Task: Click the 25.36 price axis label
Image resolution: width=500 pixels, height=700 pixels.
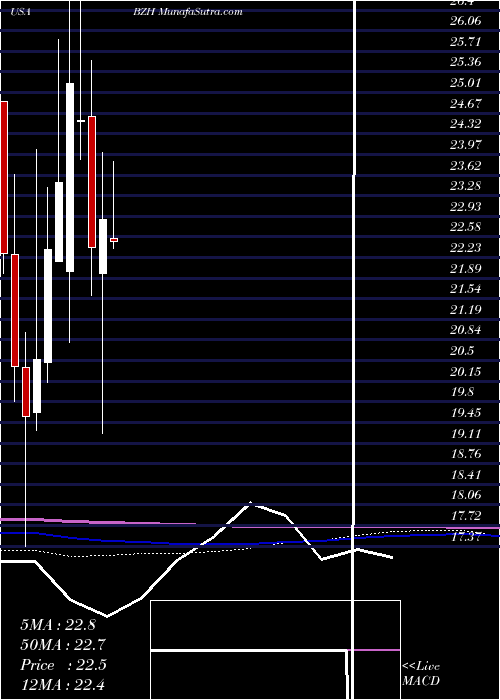Action: (466, 62)
